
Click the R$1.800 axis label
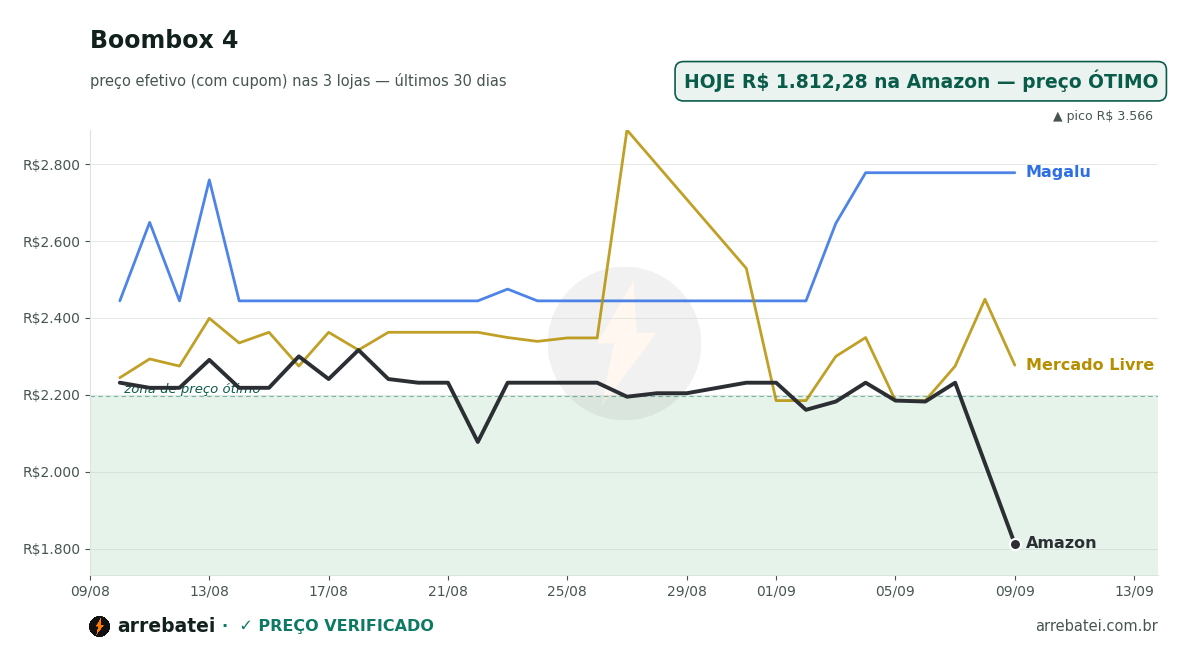[x=51, y=549]
